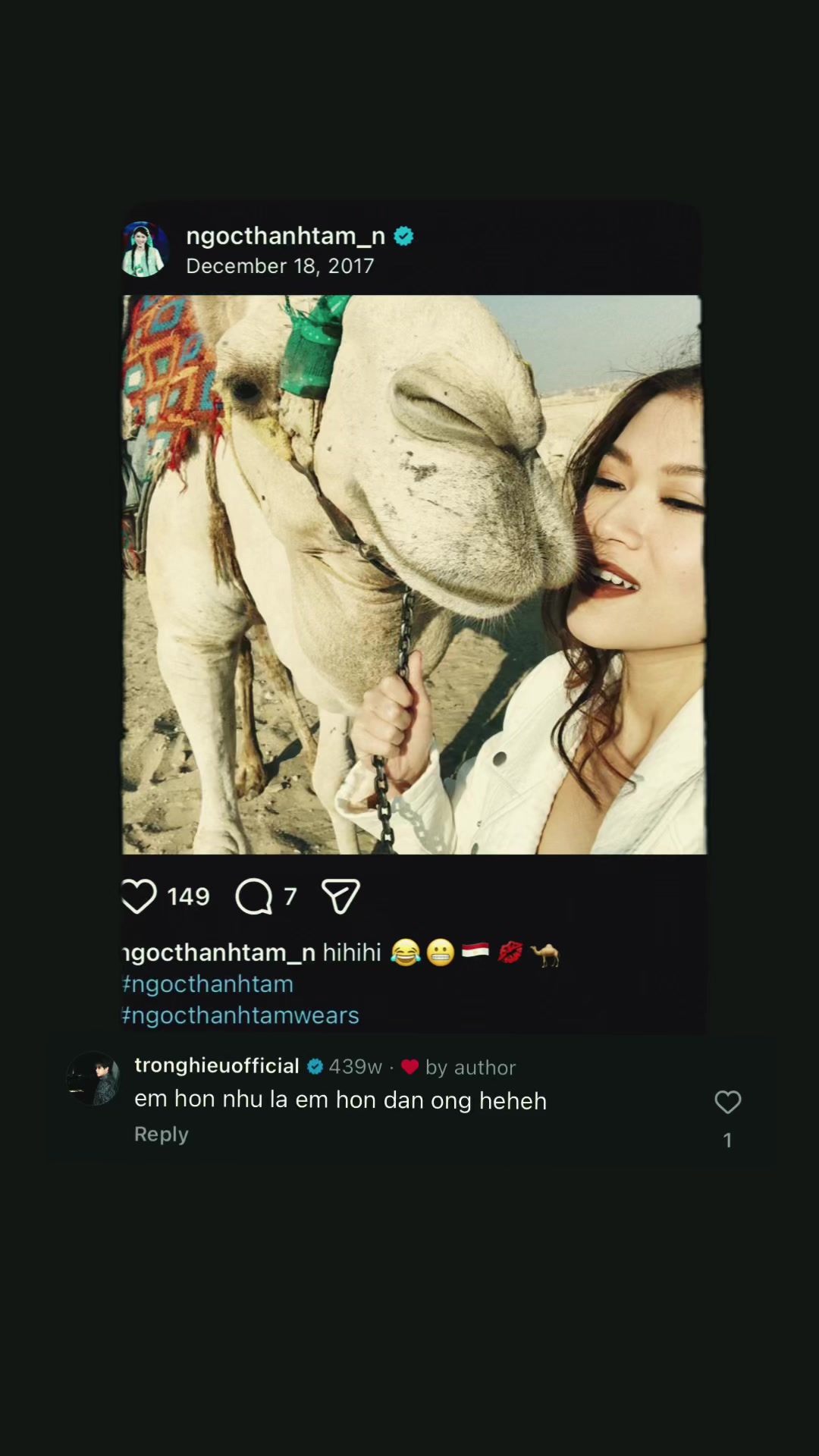The height and width of the screenshot is (1456, 819).
Task: Click the red heart liked by author
Action: point(409,1067)
